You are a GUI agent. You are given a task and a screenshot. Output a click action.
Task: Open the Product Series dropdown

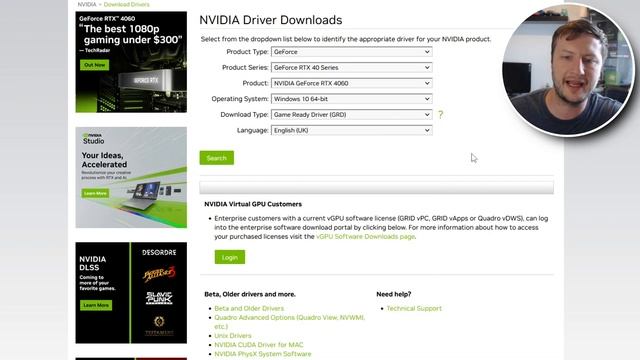351,67
